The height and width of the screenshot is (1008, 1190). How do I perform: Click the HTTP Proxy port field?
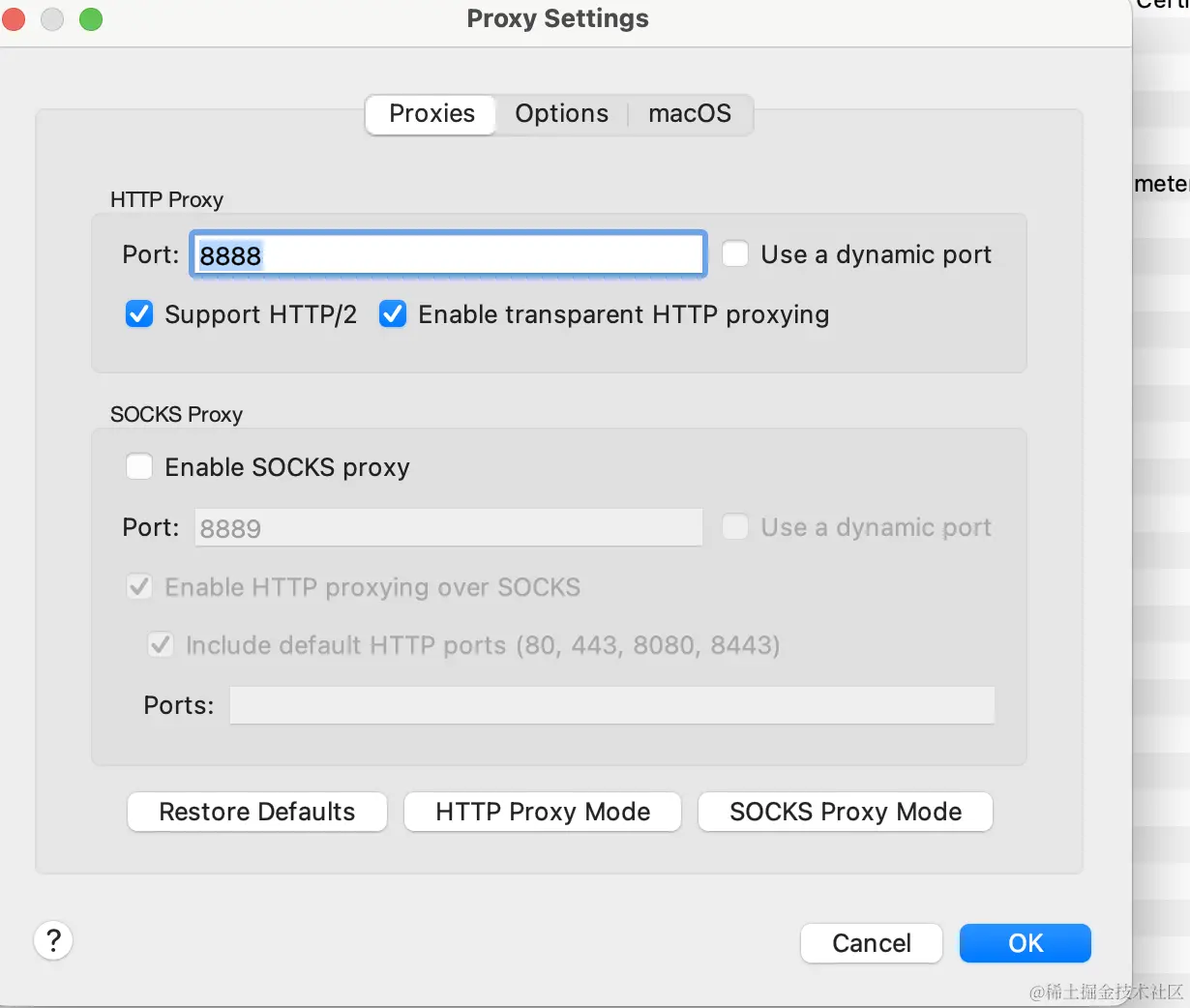pos(448,255)
